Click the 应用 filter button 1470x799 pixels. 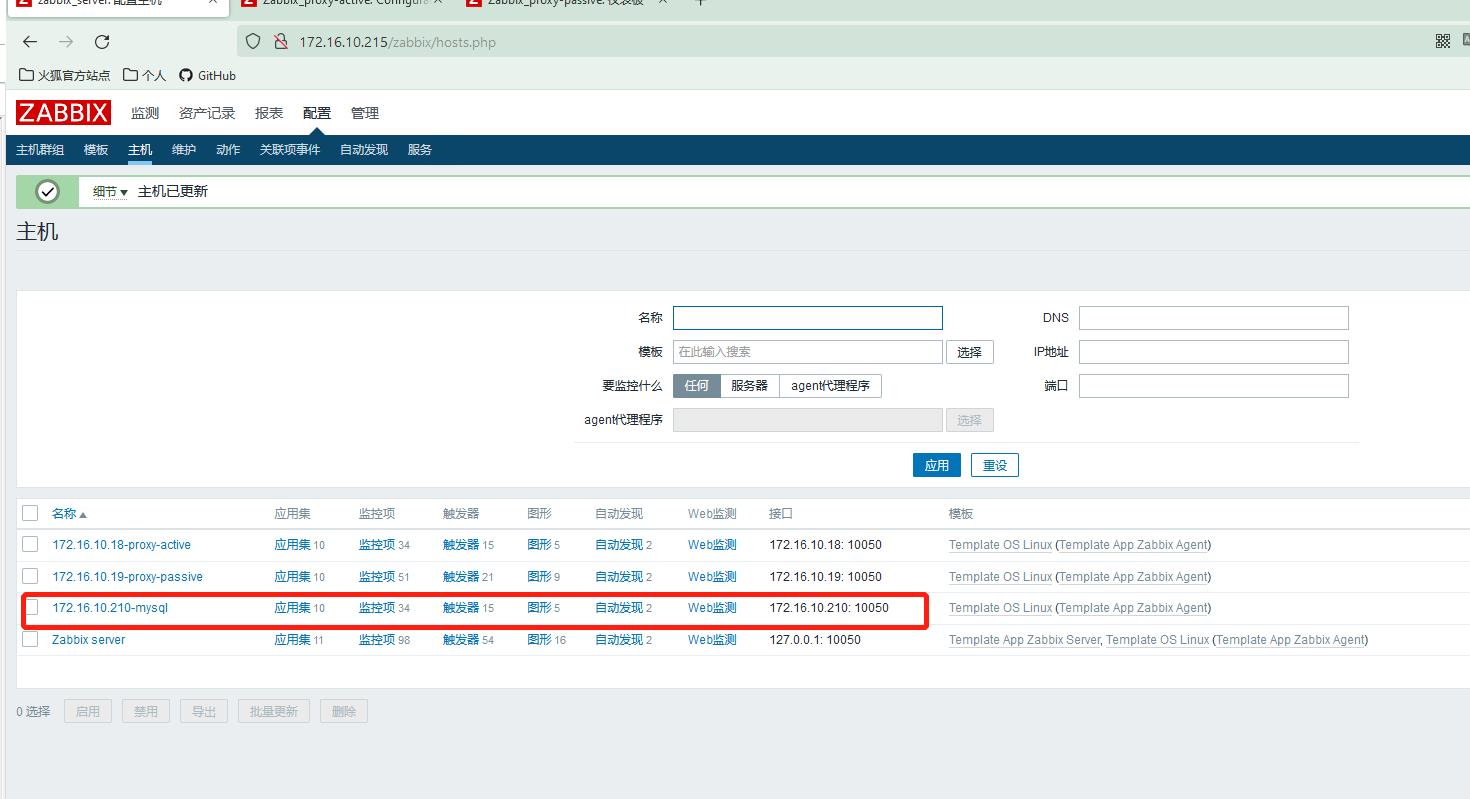937,465
